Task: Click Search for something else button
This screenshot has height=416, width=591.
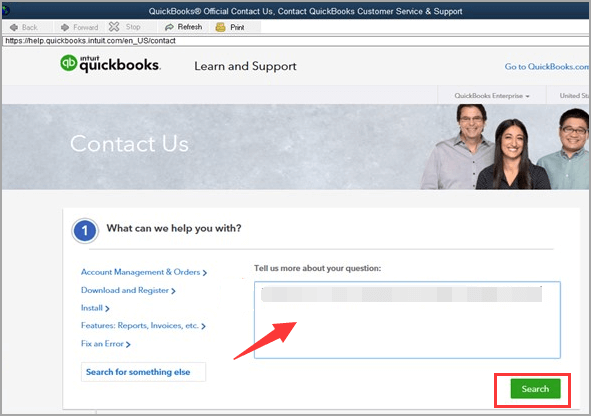Action: pyautogui.click(x=143, y=372)
